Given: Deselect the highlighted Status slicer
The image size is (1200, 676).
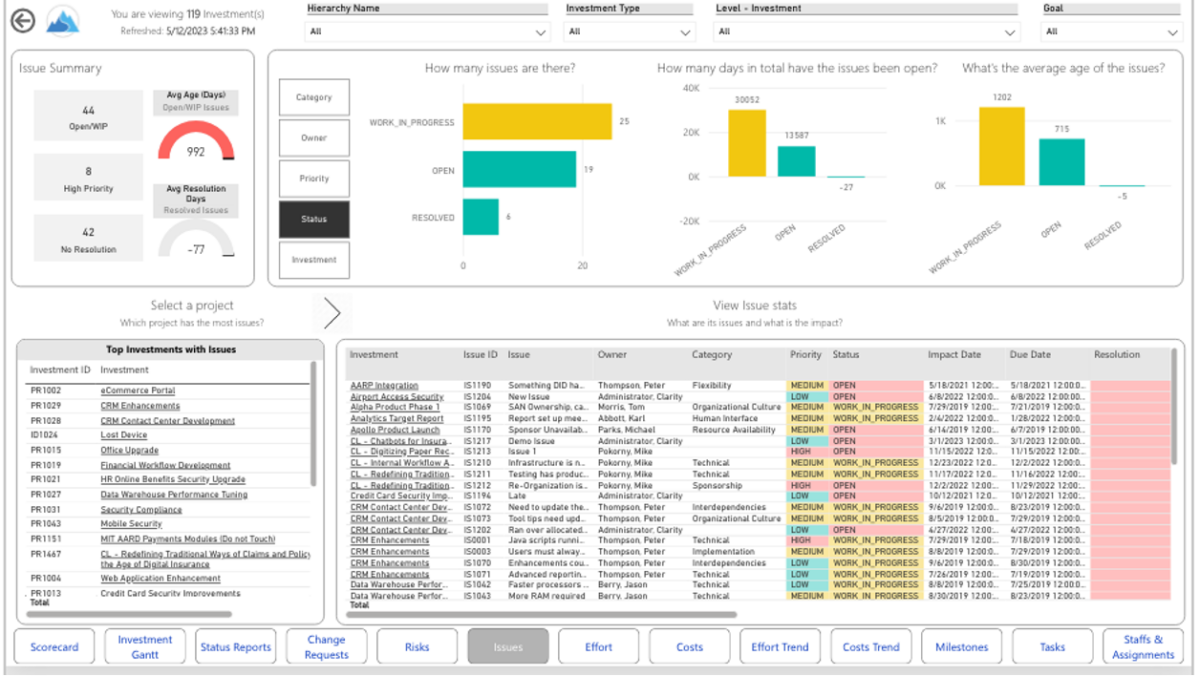Looking at the screenshot, I should click(314, 219).
